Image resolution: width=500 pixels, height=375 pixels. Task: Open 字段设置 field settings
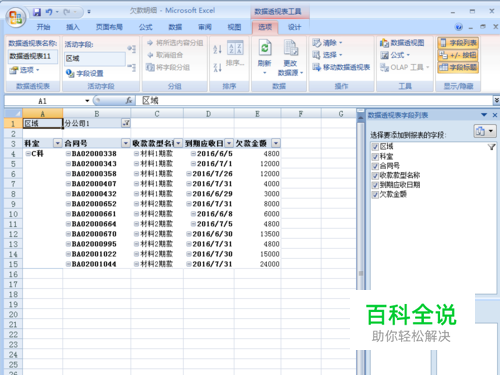(x=85, y=73)
